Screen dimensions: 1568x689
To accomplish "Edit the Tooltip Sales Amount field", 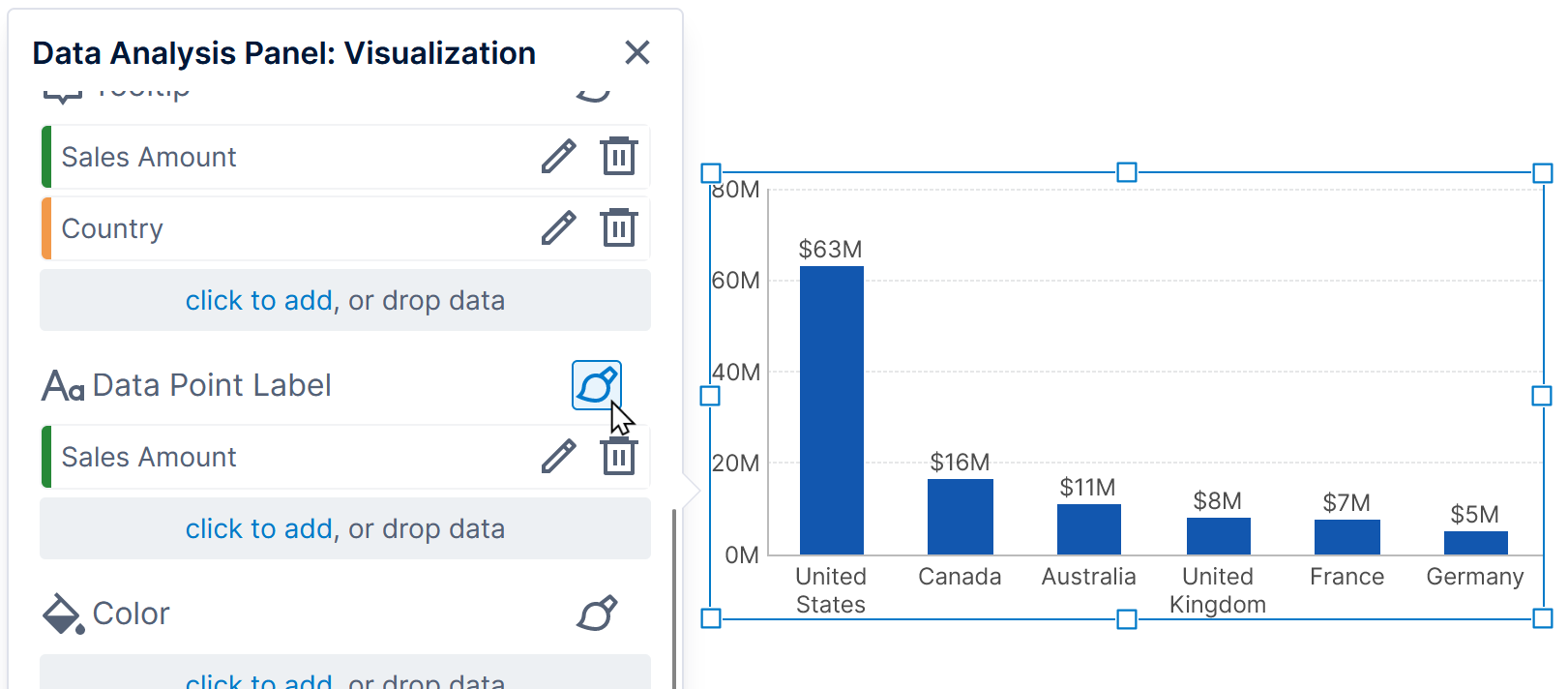I will pyautogui.click(x=558, y=157).
